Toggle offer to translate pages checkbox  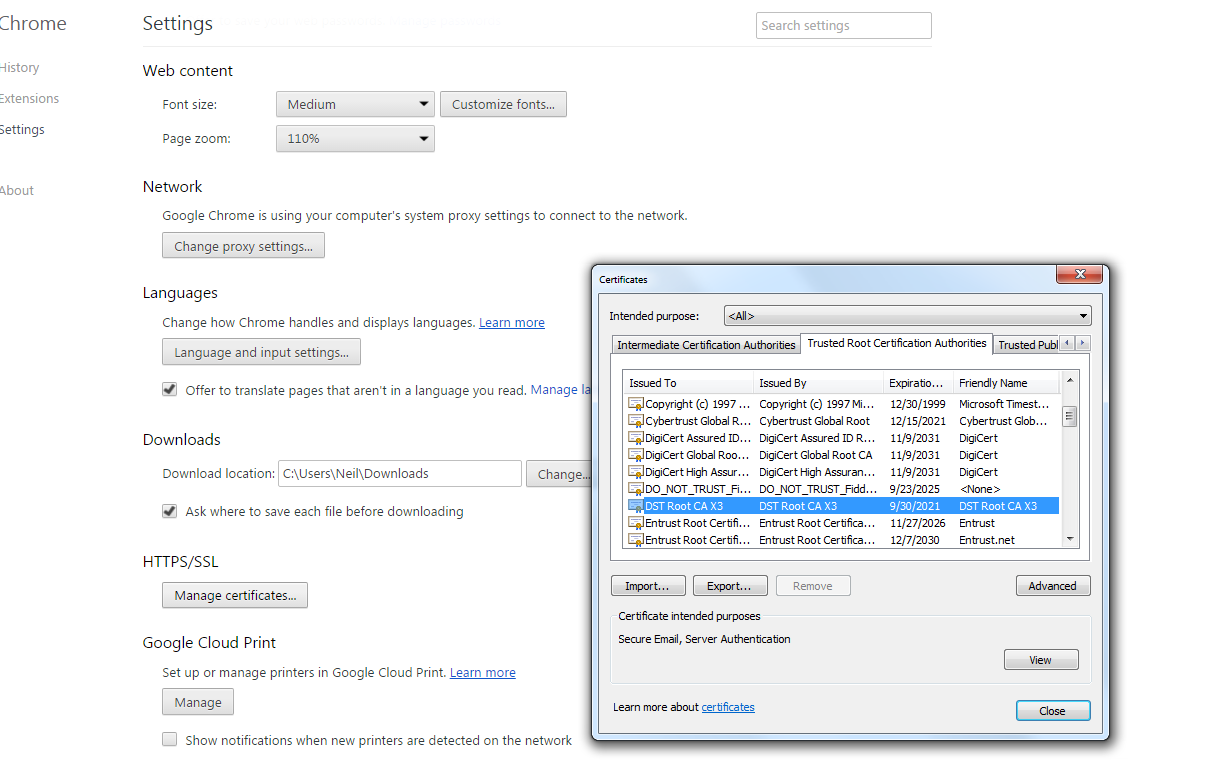point(170,390)
